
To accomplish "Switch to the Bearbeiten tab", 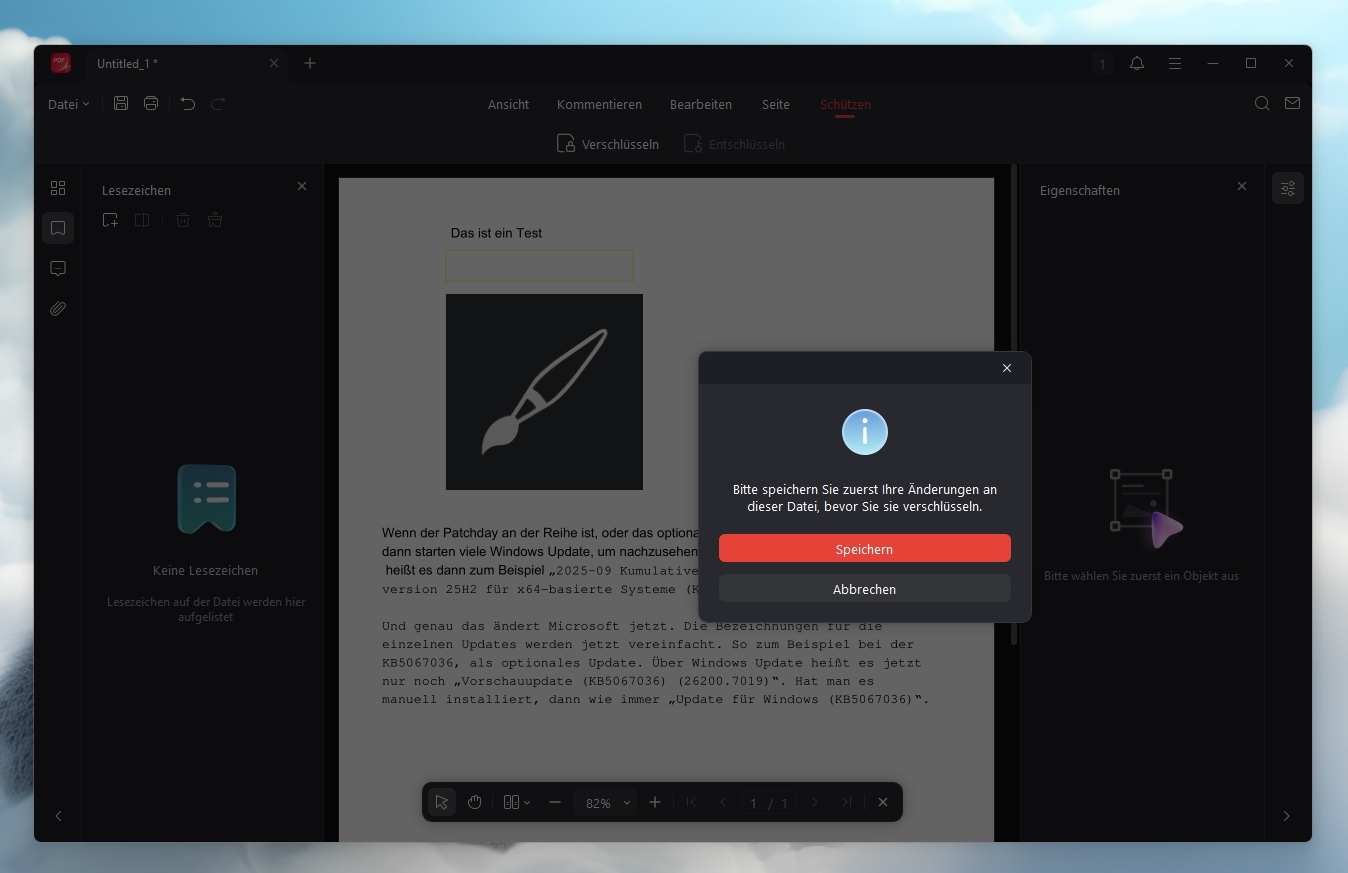I will pos(700,104).
